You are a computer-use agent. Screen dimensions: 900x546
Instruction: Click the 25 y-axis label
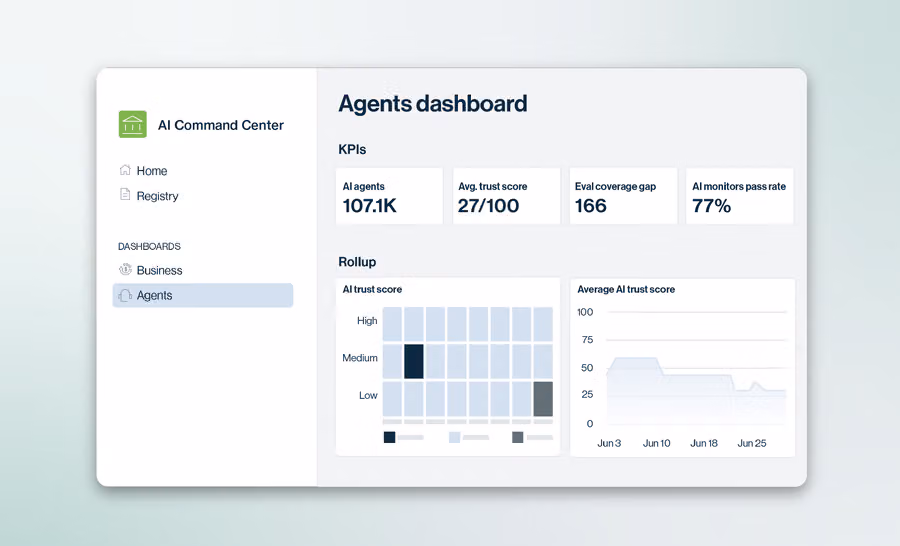point(587,394)
